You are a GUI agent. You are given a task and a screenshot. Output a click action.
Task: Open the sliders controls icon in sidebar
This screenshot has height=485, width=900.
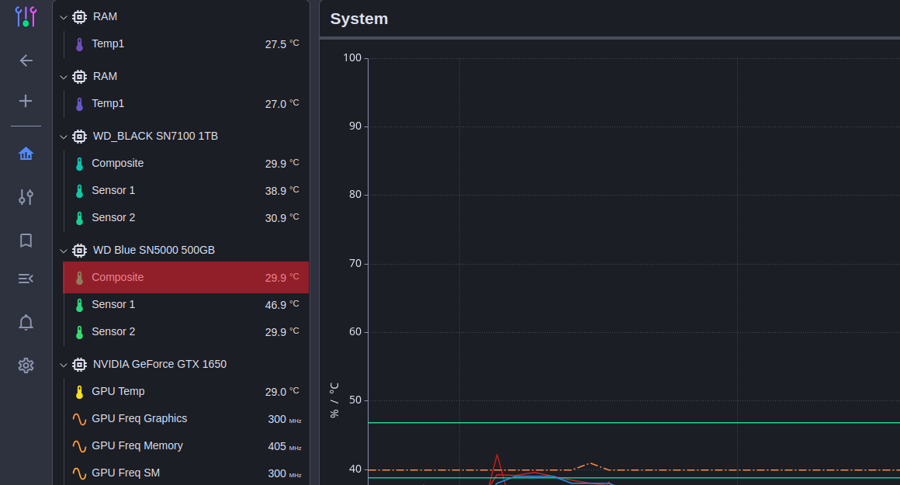pyautogui.click(x=26, y=197)
